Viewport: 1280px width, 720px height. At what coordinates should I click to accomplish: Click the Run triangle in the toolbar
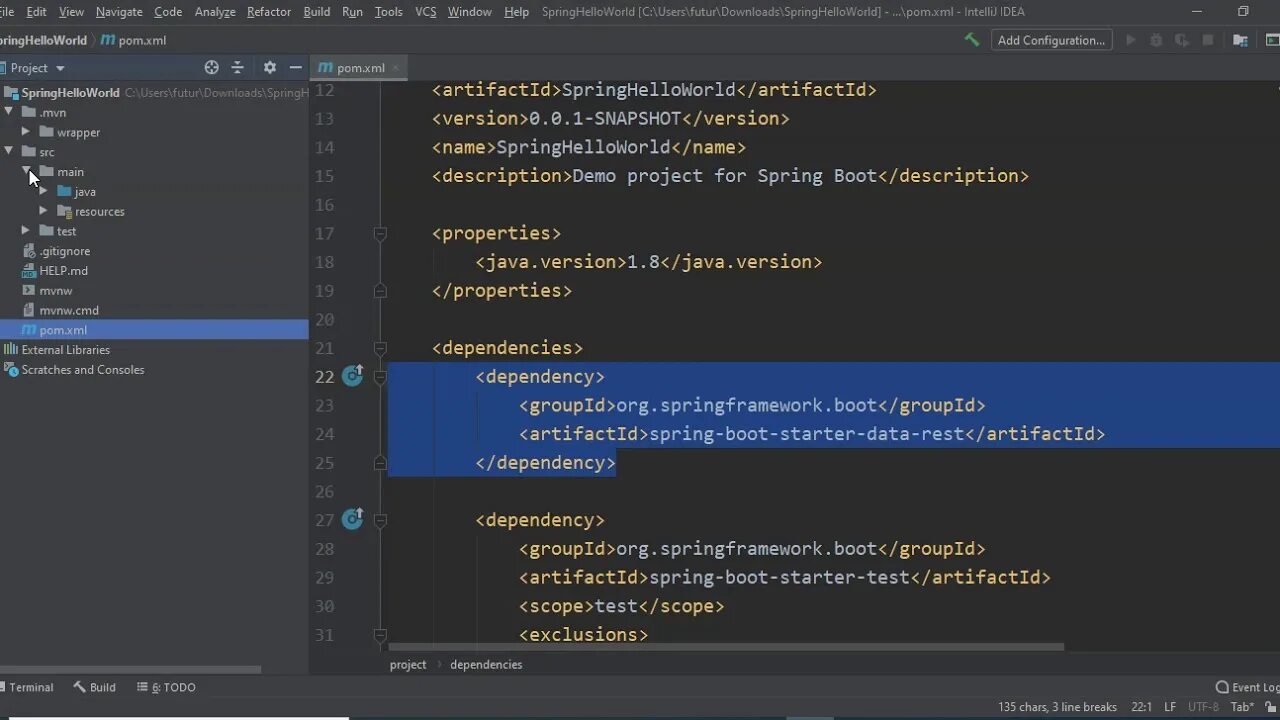pos(1131,40)
